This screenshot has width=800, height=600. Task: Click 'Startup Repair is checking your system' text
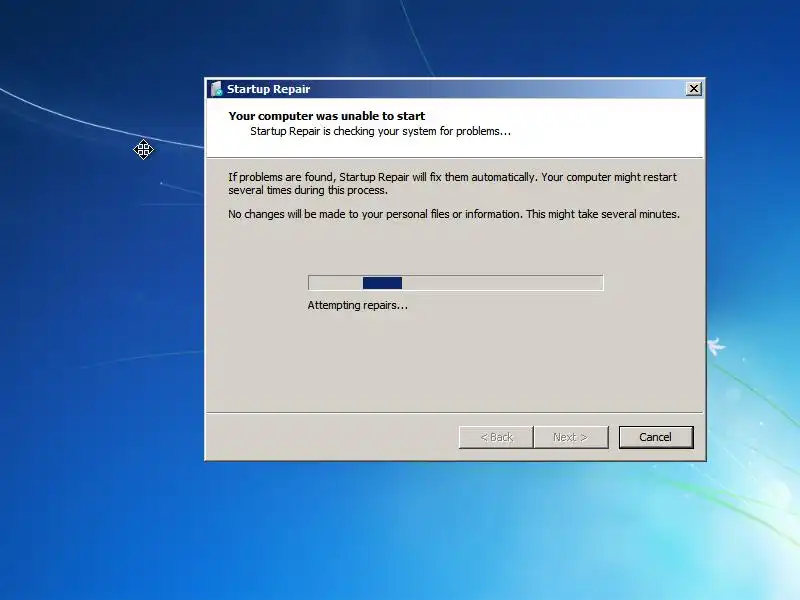pyautogui.click(x=380, y=131)
